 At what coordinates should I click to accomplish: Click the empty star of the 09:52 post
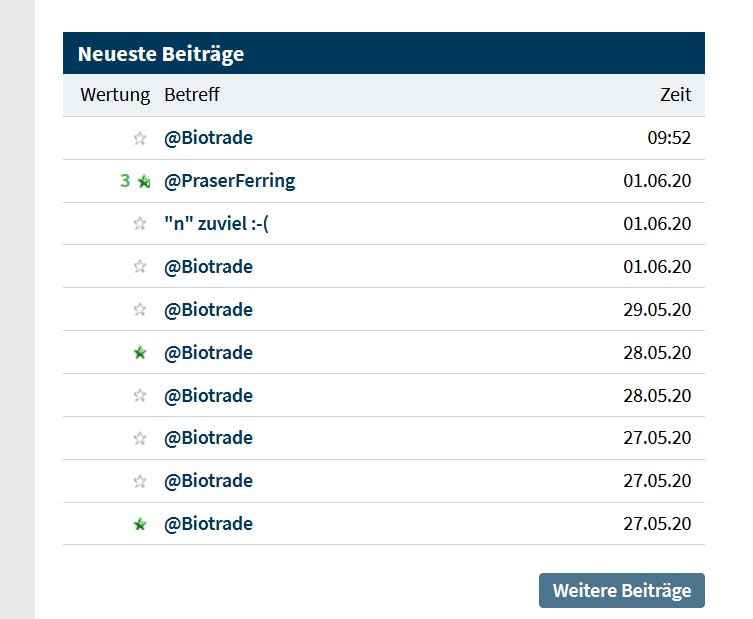point(140,139)
